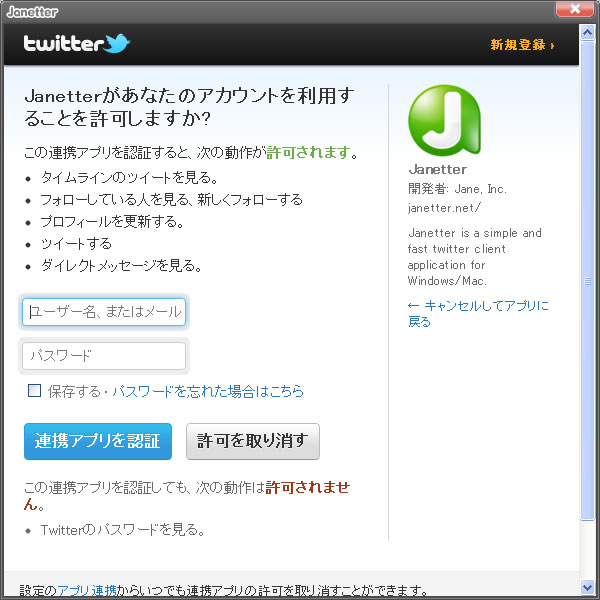Close the Janetter window
Screen dimensions: 600x600
pos(575,9)
